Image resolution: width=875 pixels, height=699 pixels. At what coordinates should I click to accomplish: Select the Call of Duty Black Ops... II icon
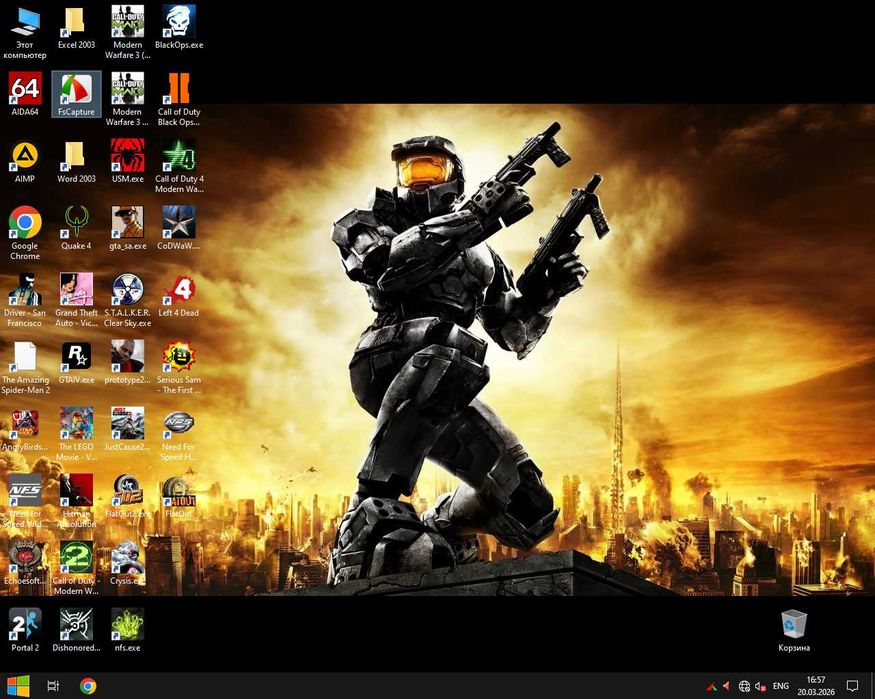[179, 99]
